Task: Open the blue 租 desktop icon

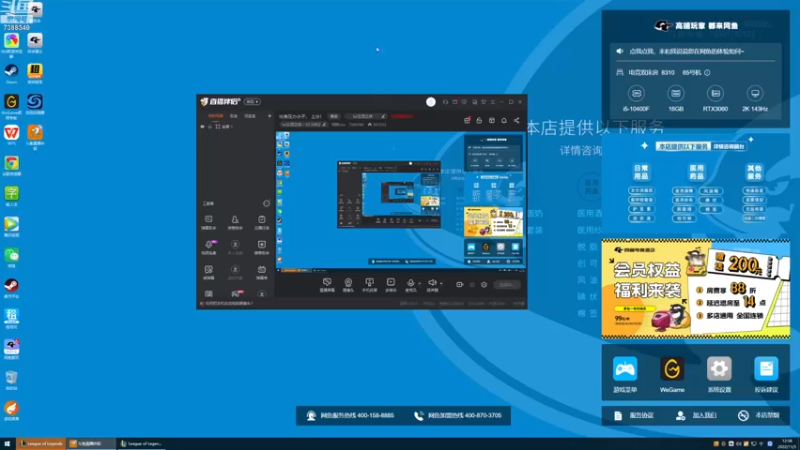Action: [x=11, y=316]
